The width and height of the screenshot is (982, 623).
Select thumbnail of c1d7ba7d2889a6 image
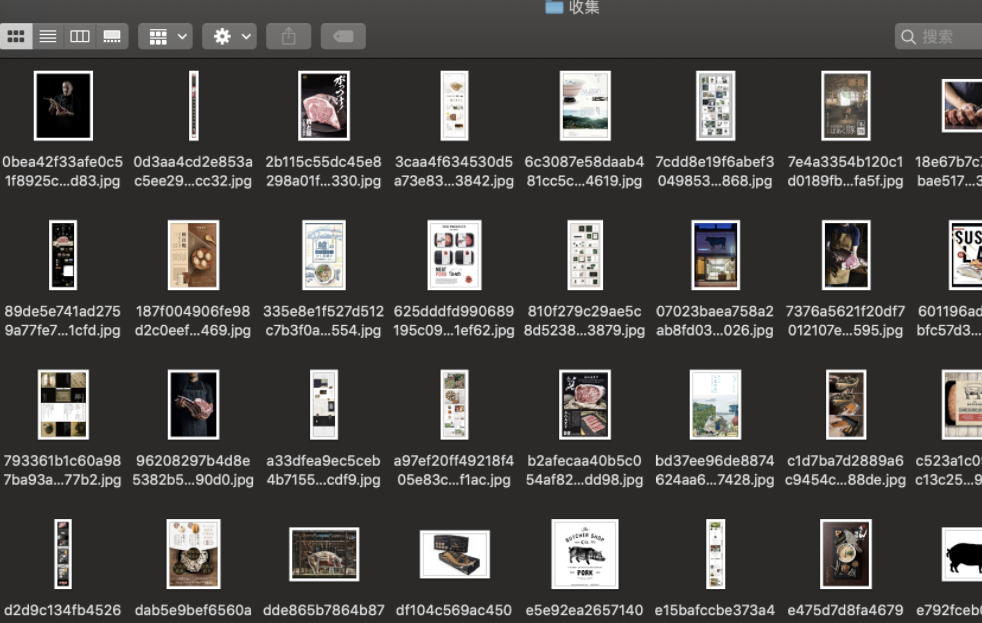click(845, 404)
